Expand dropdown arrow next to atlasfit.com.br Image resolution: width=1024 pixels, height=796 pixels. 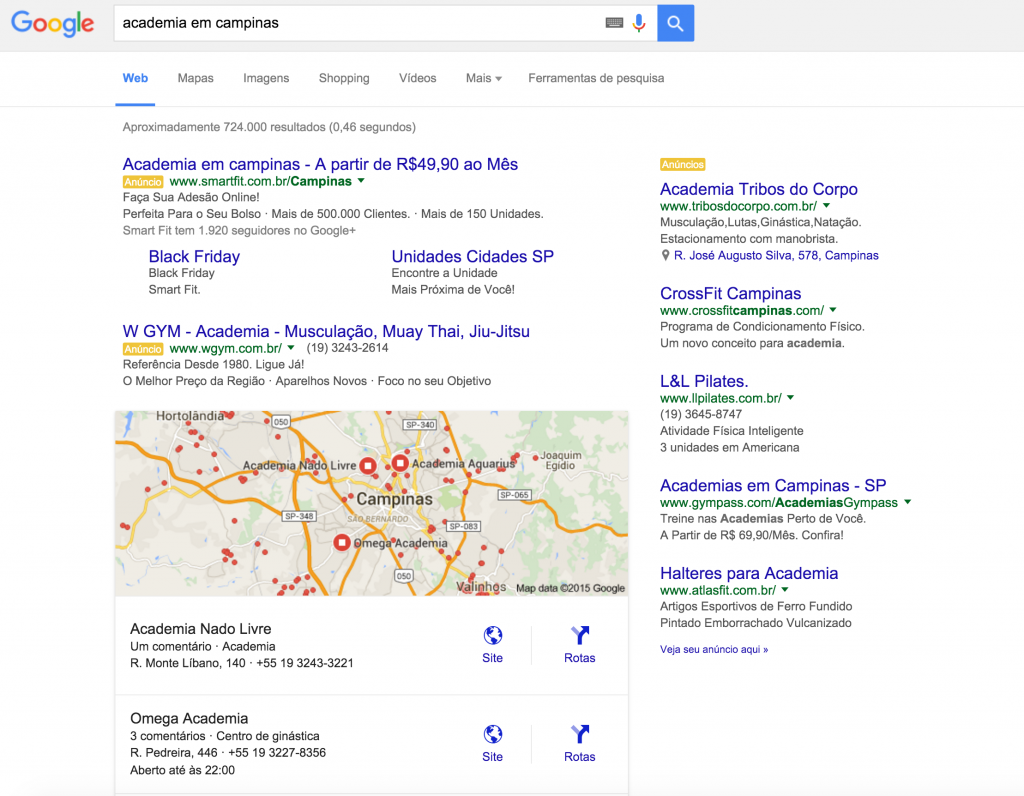pos(785,590)
